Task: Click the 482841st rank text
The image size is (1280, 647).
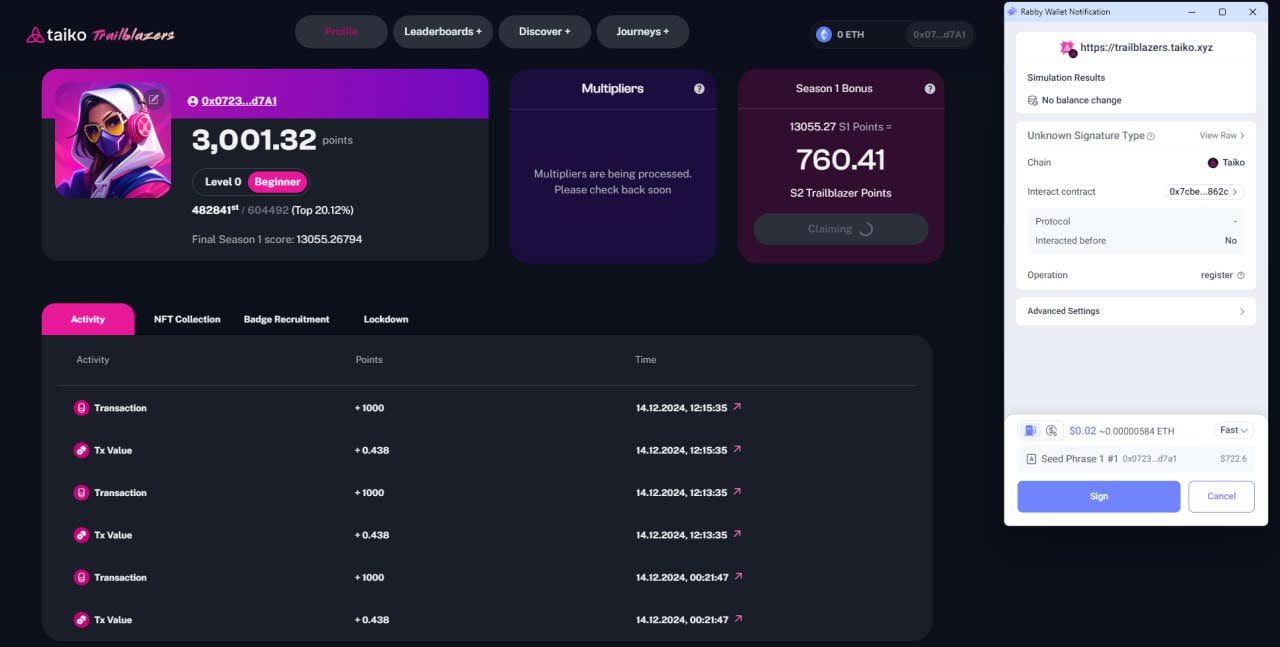Action: coord(217,210)
